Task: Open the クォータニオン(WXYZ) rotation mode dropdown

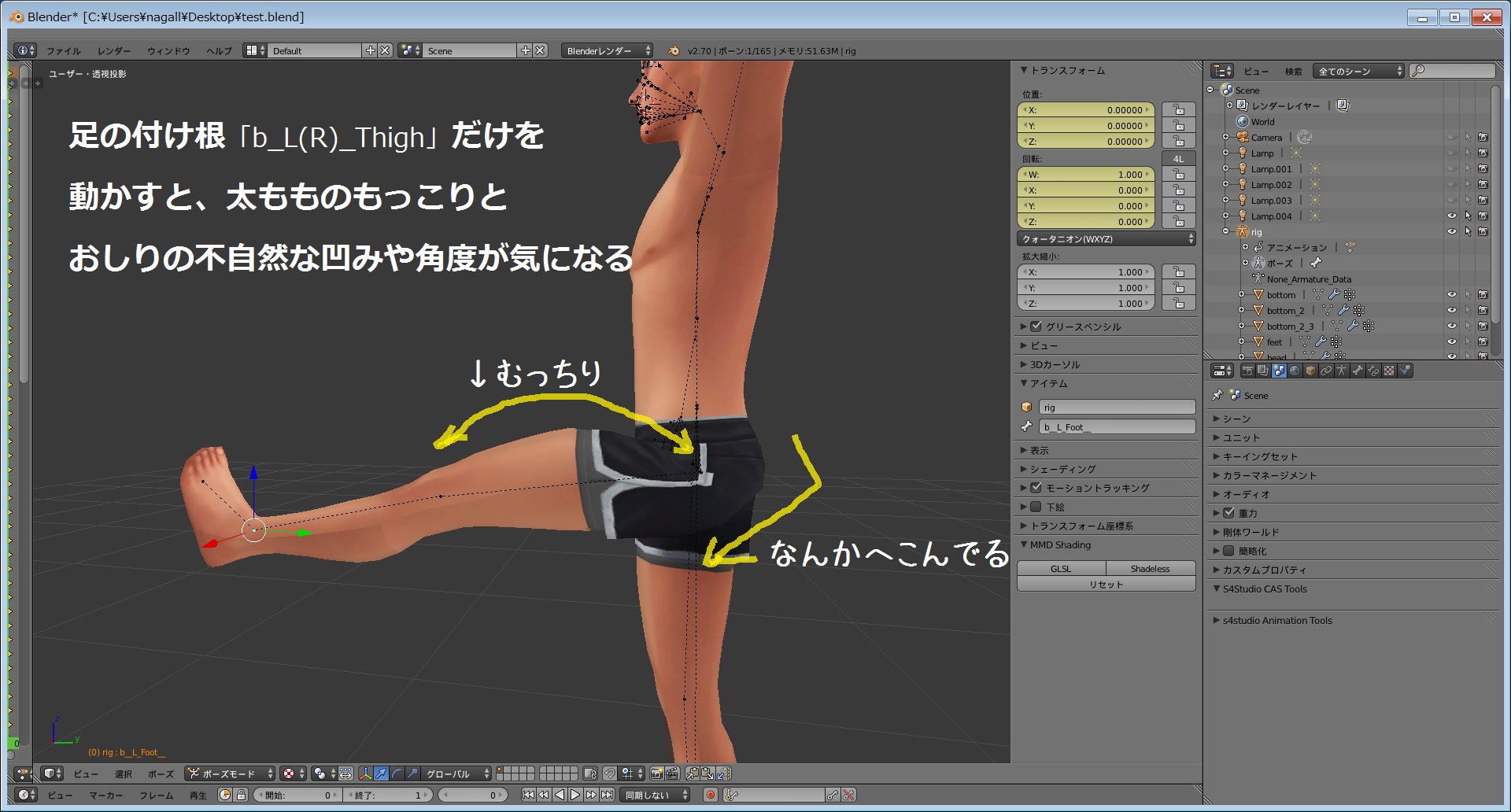Action: (1106, 238)
